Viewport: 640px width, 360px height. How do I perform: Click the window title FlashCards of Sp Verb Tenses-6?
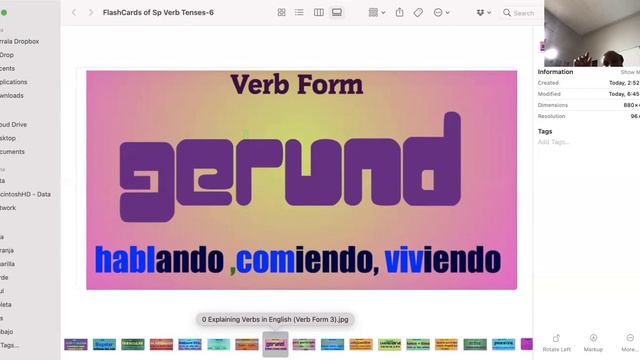158,13
